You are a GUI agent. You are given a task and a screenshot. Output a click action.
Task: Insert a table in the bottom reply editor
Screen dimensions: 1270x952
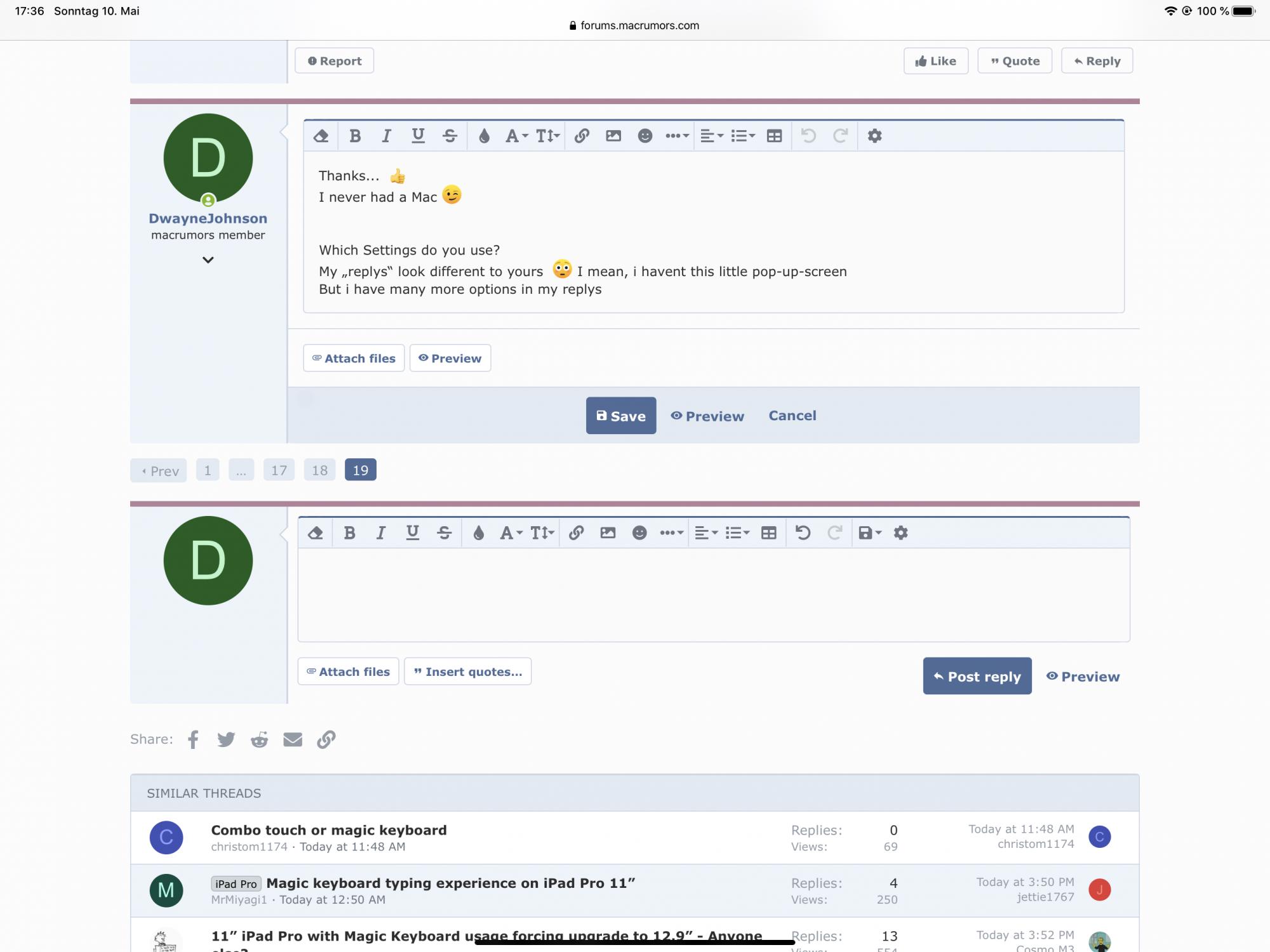768,533
